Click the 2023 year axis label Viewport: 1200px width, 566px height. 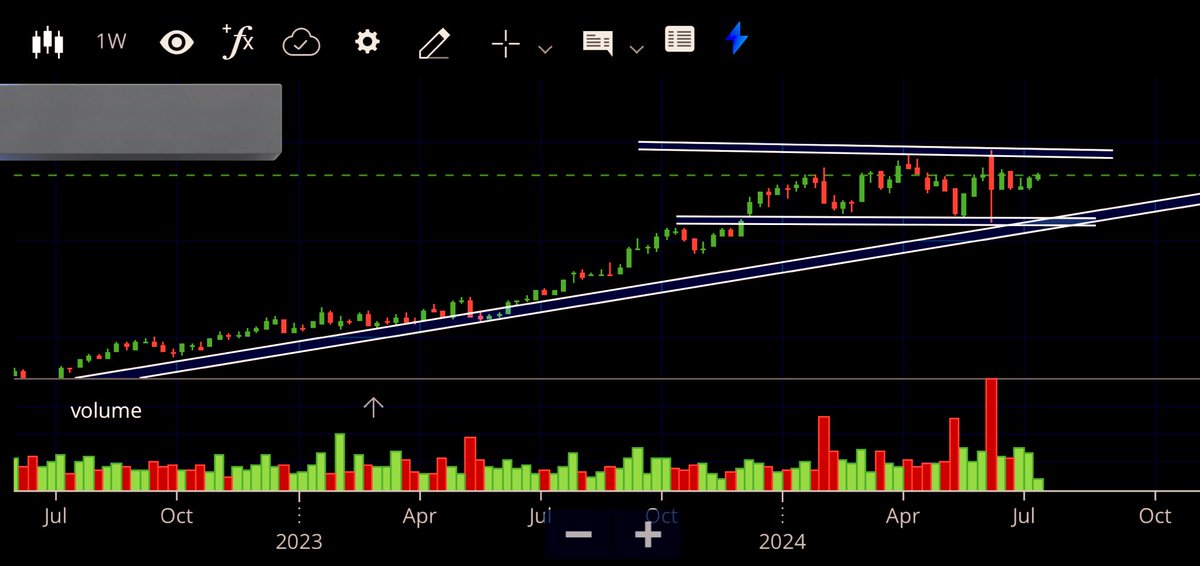[x=299, y=542]
